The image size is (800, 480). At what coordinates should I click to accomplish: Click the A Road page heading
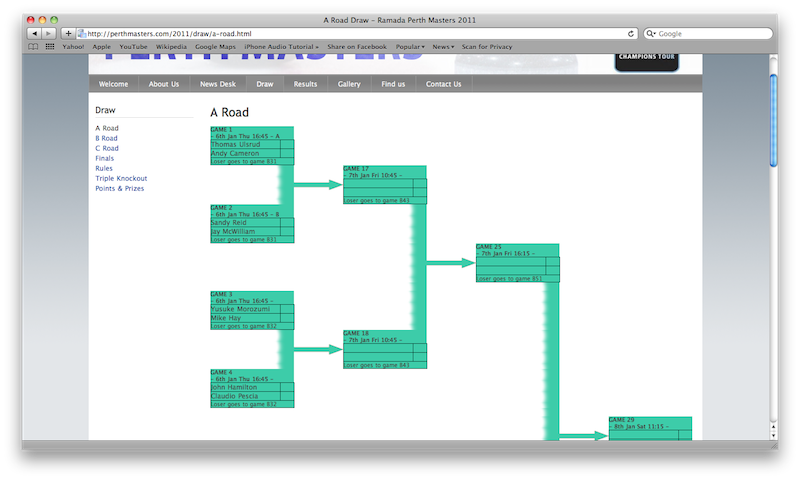230,112
